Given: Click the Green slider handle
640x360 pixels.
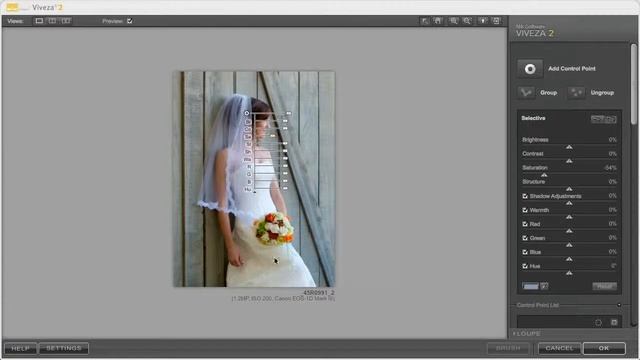Looking at the screenshot, I should point(569,245).
